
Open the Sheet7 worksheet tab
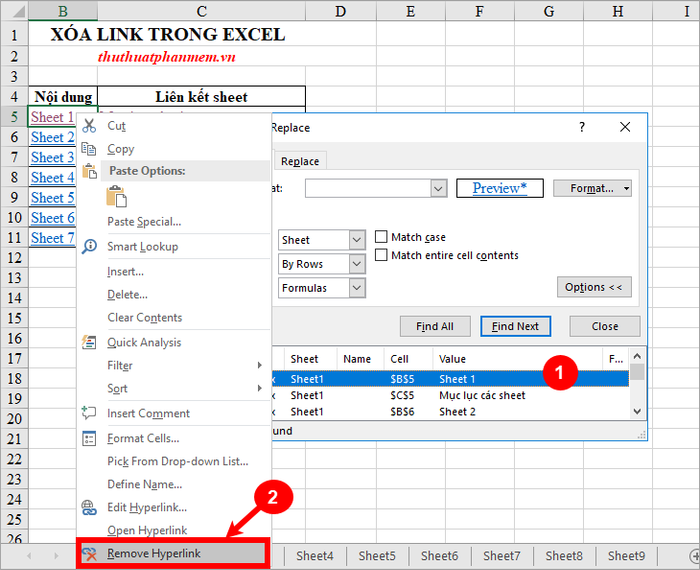(502, 556)
